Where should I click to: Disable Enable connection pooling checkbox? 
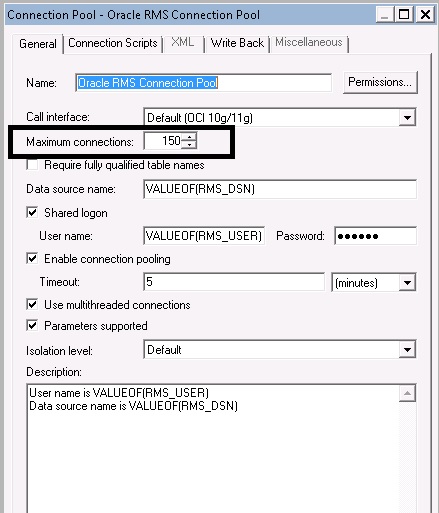[32, 259]
